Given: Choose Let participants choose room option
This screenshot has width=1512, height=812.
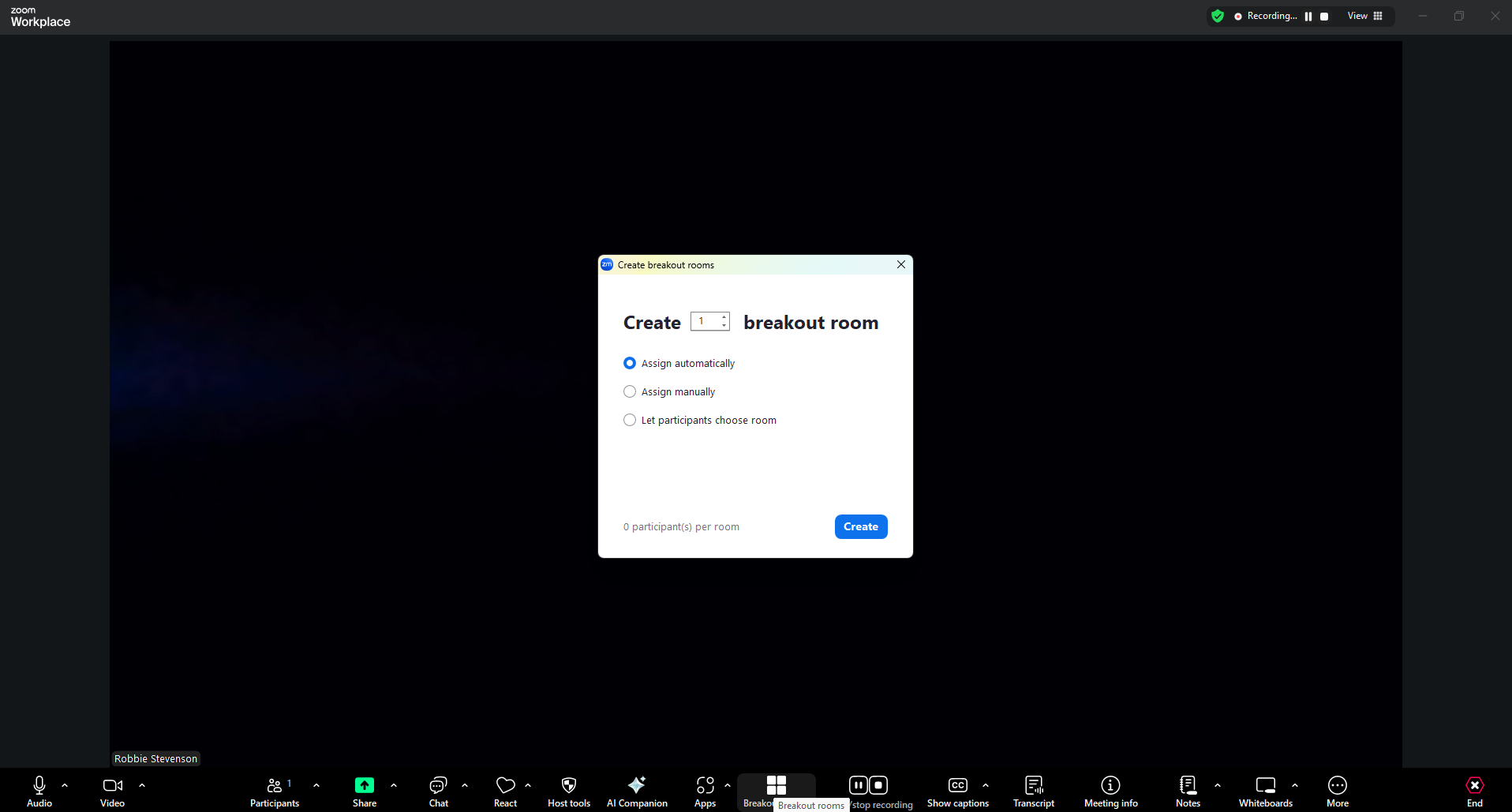Looking at the screenshot, I should pyautogui.click(x=630, y=420).
